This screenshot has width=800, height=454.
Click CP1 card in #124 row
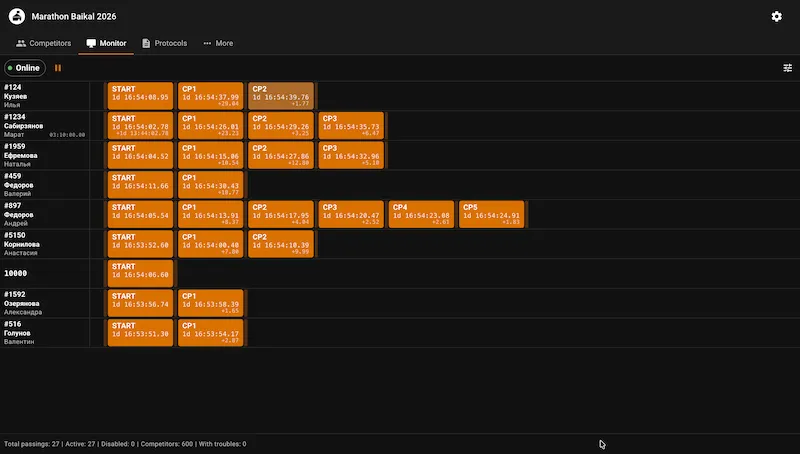(x=211, y=96)
